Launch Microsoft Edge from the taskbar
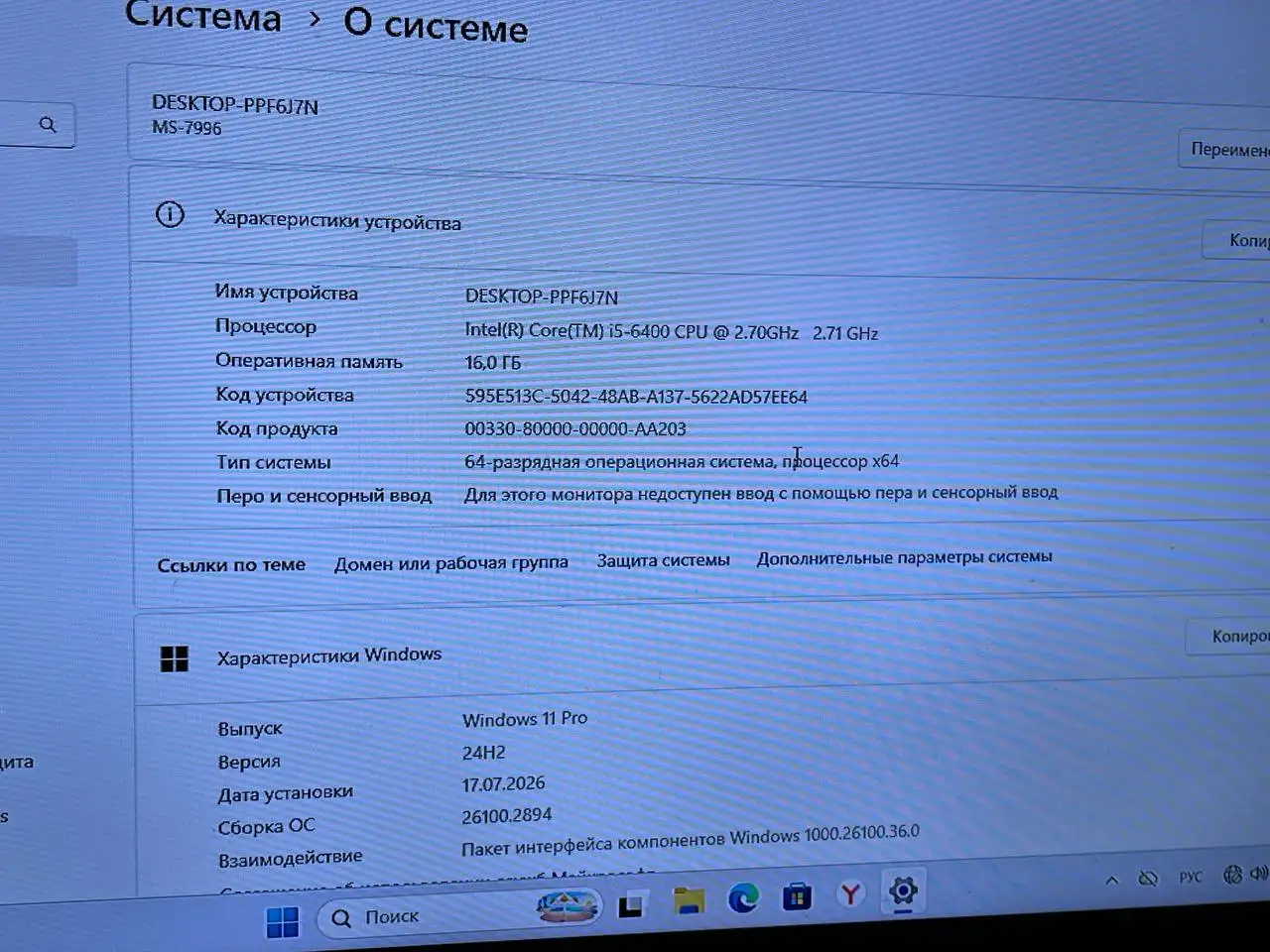1270x952 pixels. [x=743, y=897]
